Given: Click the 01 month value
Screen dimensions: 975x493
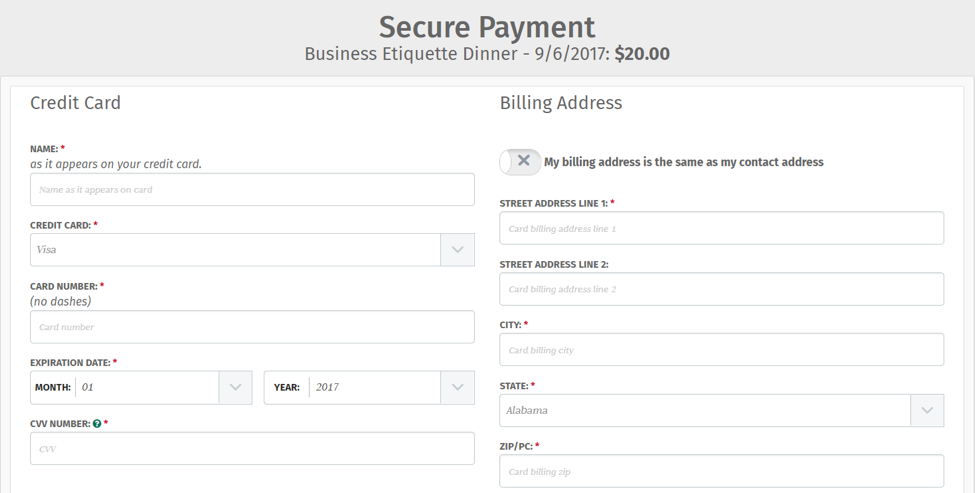Looking at the screenshot, I should click(88, 387).
